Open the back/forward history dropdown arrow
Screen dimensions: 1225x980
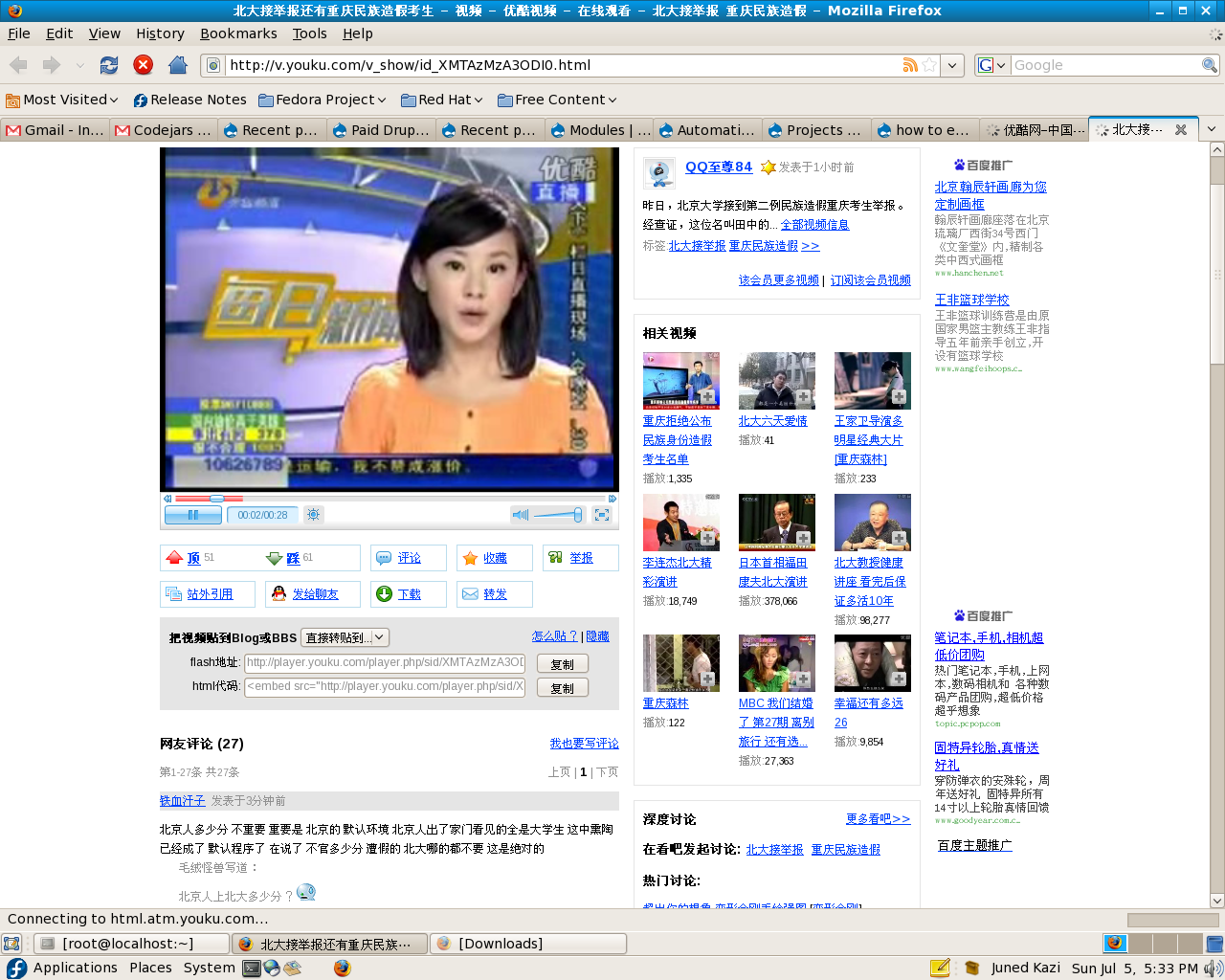click(x=80, y=65)
